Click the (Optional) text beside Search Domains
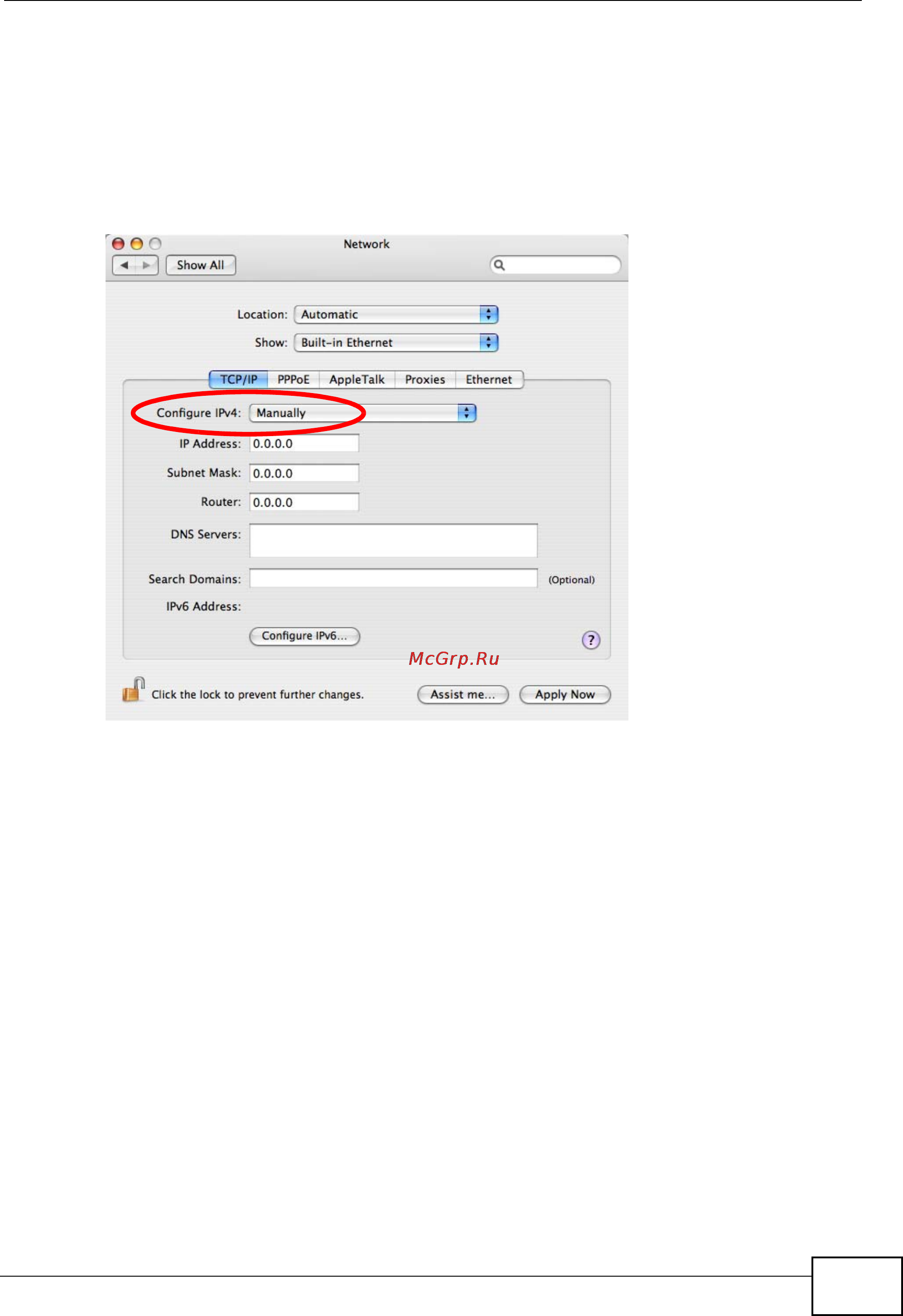 [572, 580]
